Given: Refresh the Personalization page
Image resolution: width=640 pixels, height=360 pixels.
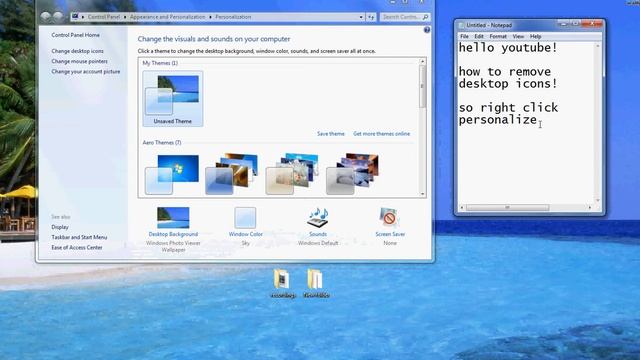Looking at the screenshot, I should click(x=371, y=17).
